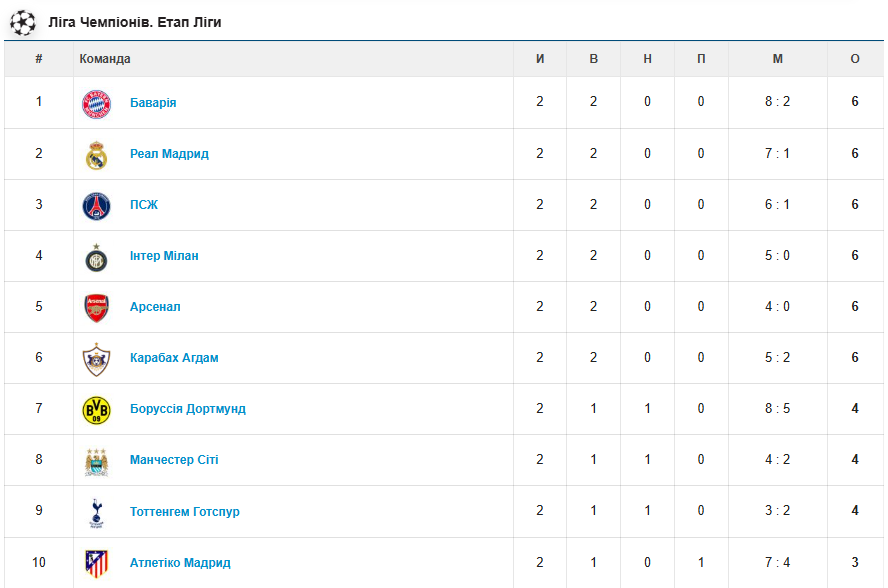Click the PSG club logo

[x=96, y=205]
